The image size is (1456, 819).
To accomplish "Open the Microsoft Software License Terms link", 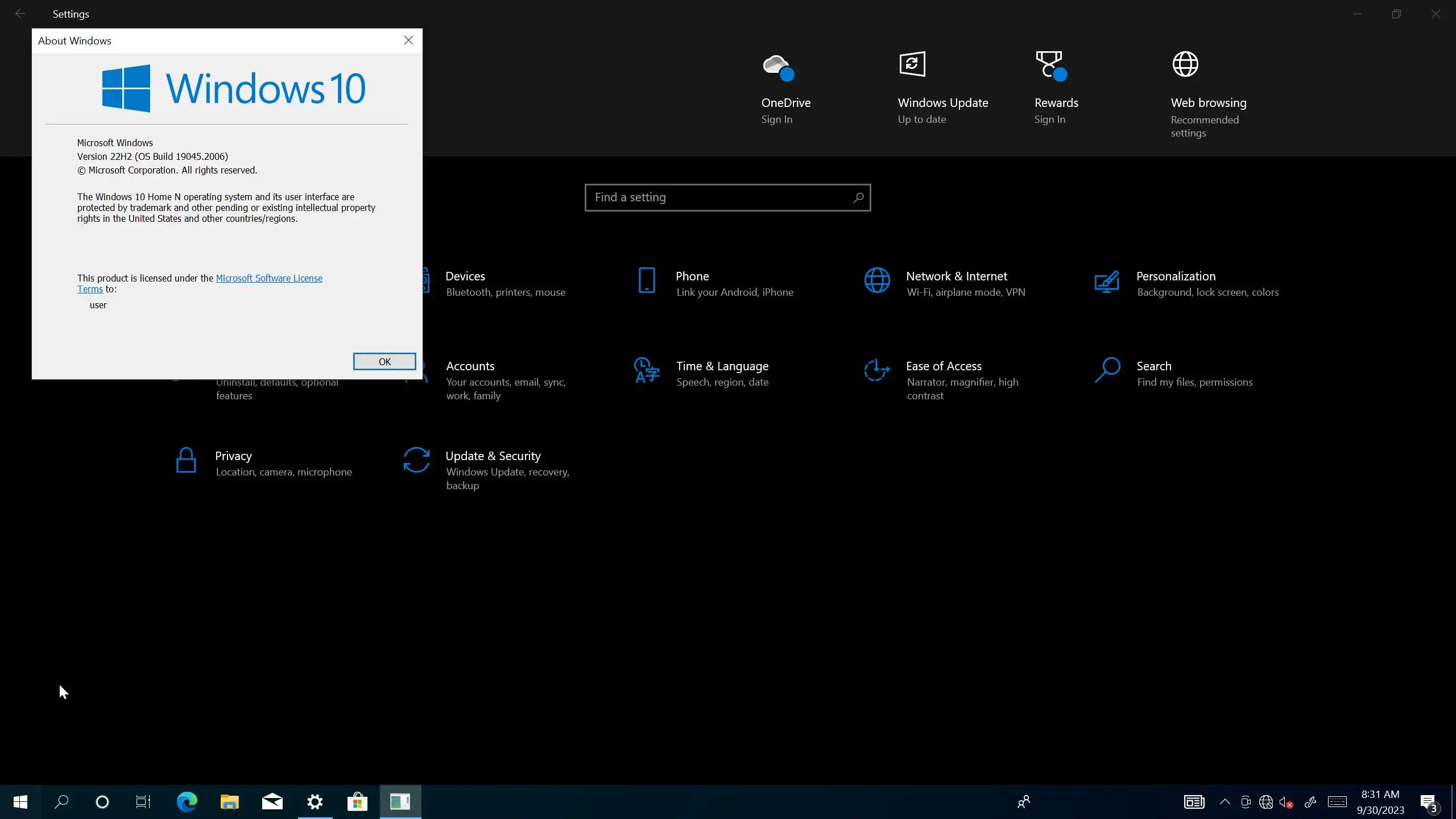I will coord(268,278).
